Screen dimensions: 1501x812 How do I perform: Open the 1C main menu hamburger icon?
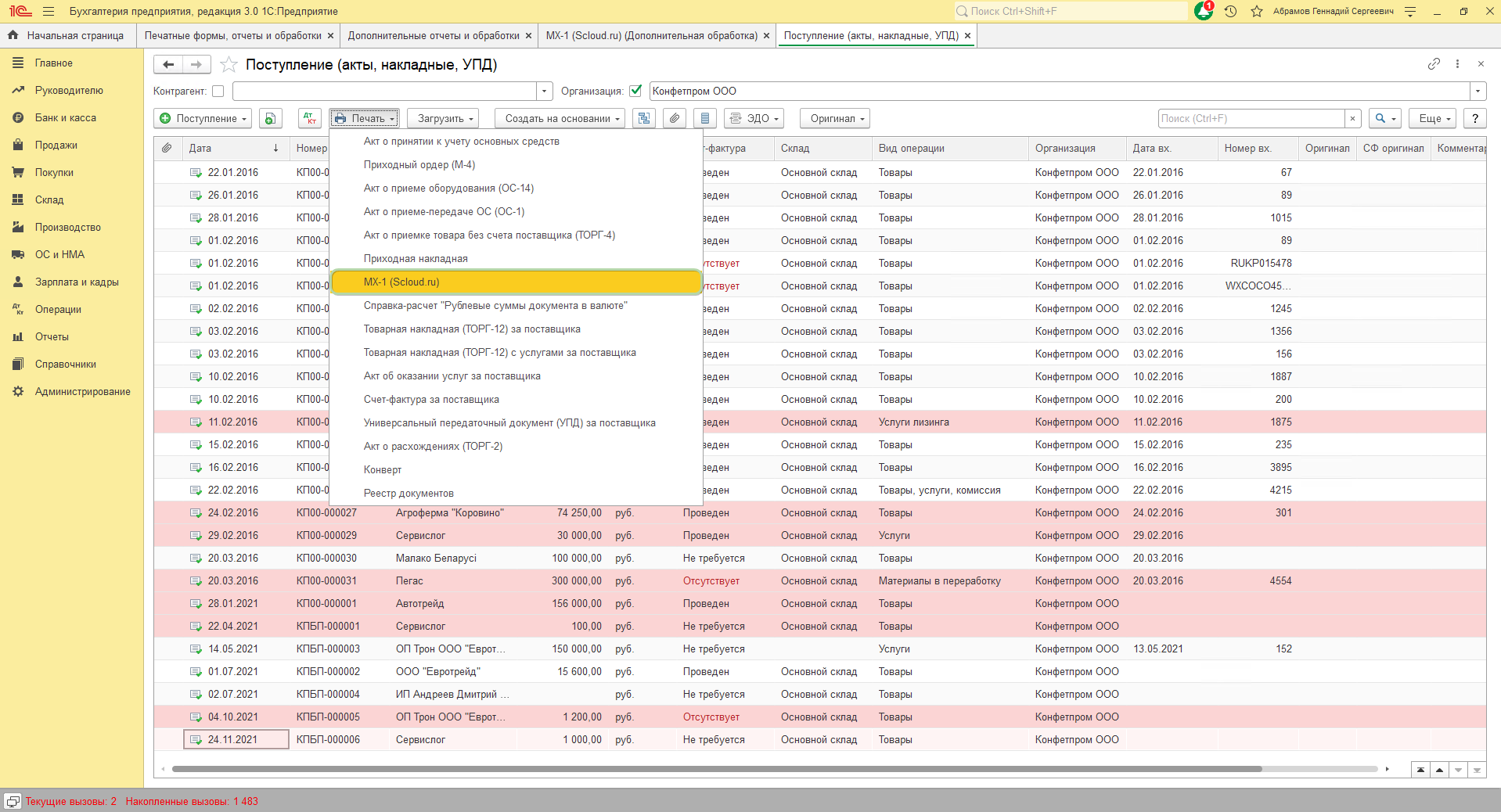click(x=49, y=12)
